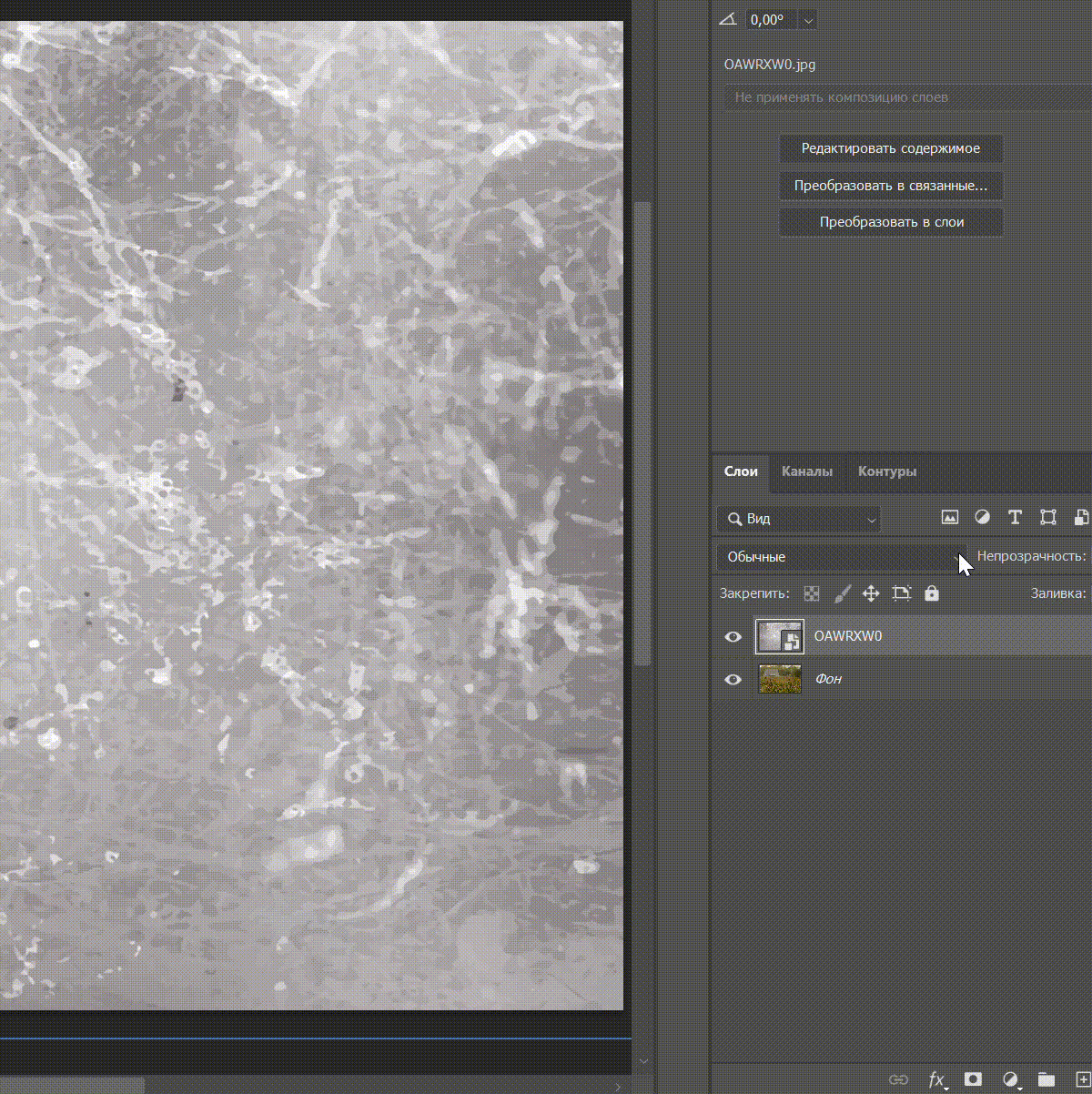Click the OAWRXW0 layer name
The height and width of the screenshot is (1094, 1092).
click(848, 636)
